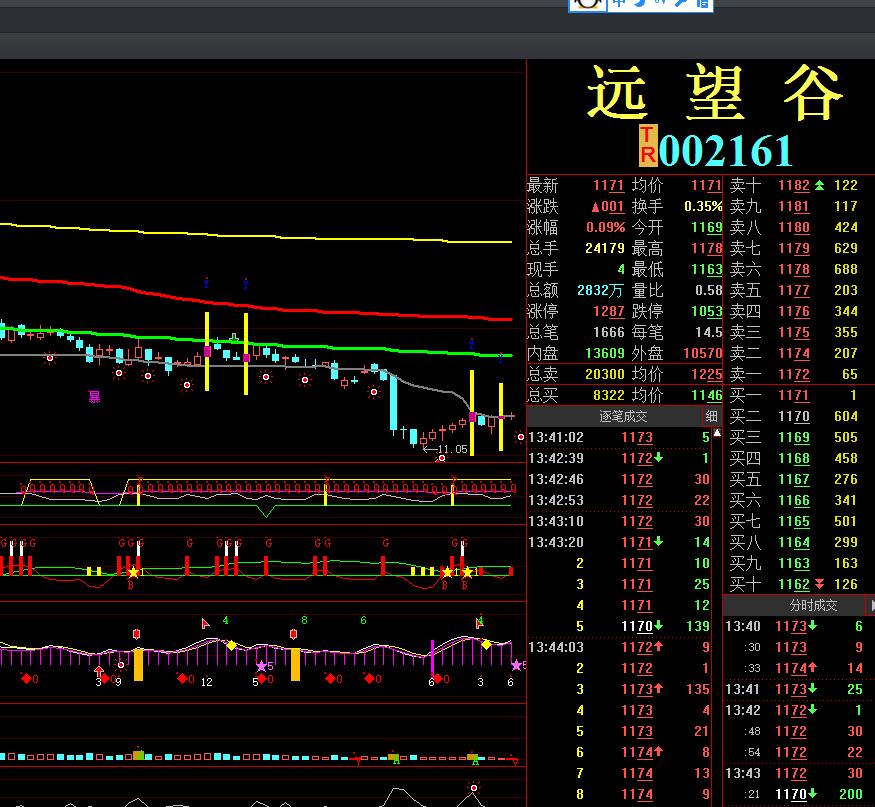
Task: Select the 11.05 low price label on chart
Action: (x=453, y=449)
